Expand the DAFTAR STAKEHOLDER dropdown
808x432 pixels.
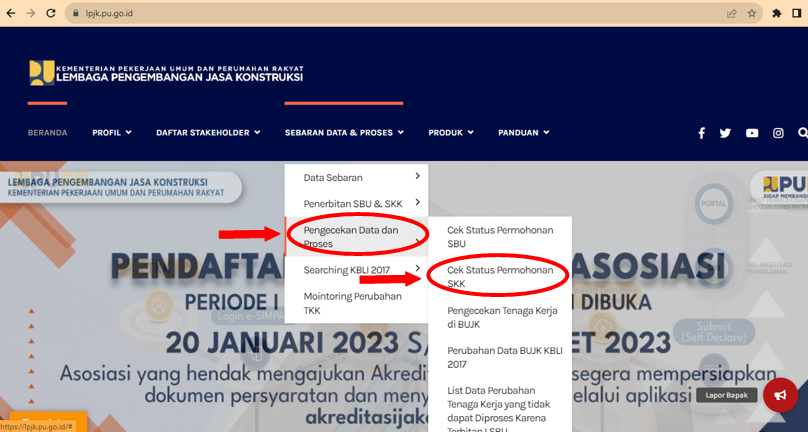pos(208,132)
